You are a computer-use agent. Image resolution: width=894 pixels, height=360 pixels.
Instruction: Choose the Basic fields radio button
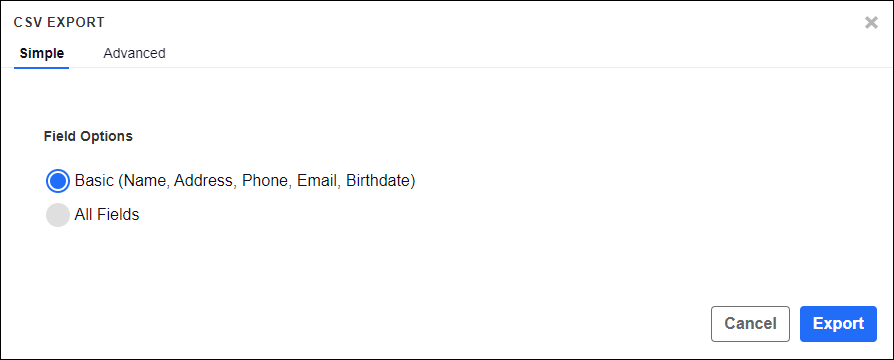58,181
